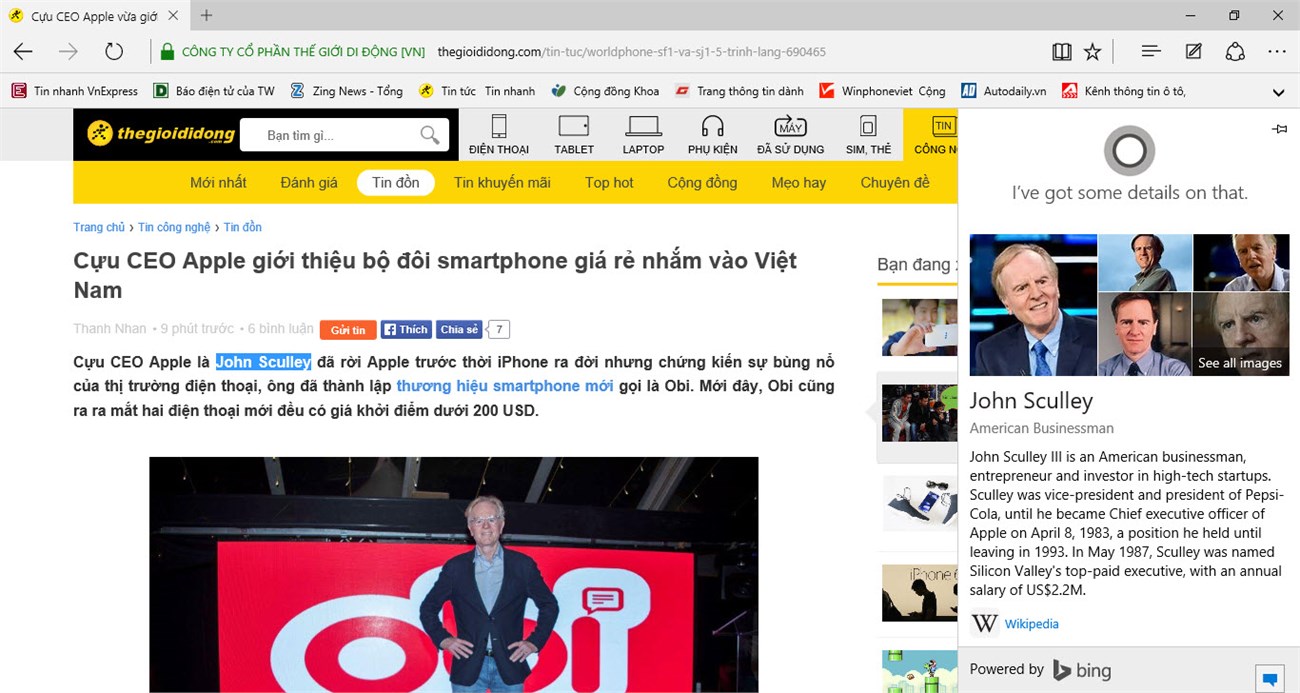Open Cộng đồng Khoa favorite bookmark
The width and height of the screenshot is (1300, 693).
(605, 91)
